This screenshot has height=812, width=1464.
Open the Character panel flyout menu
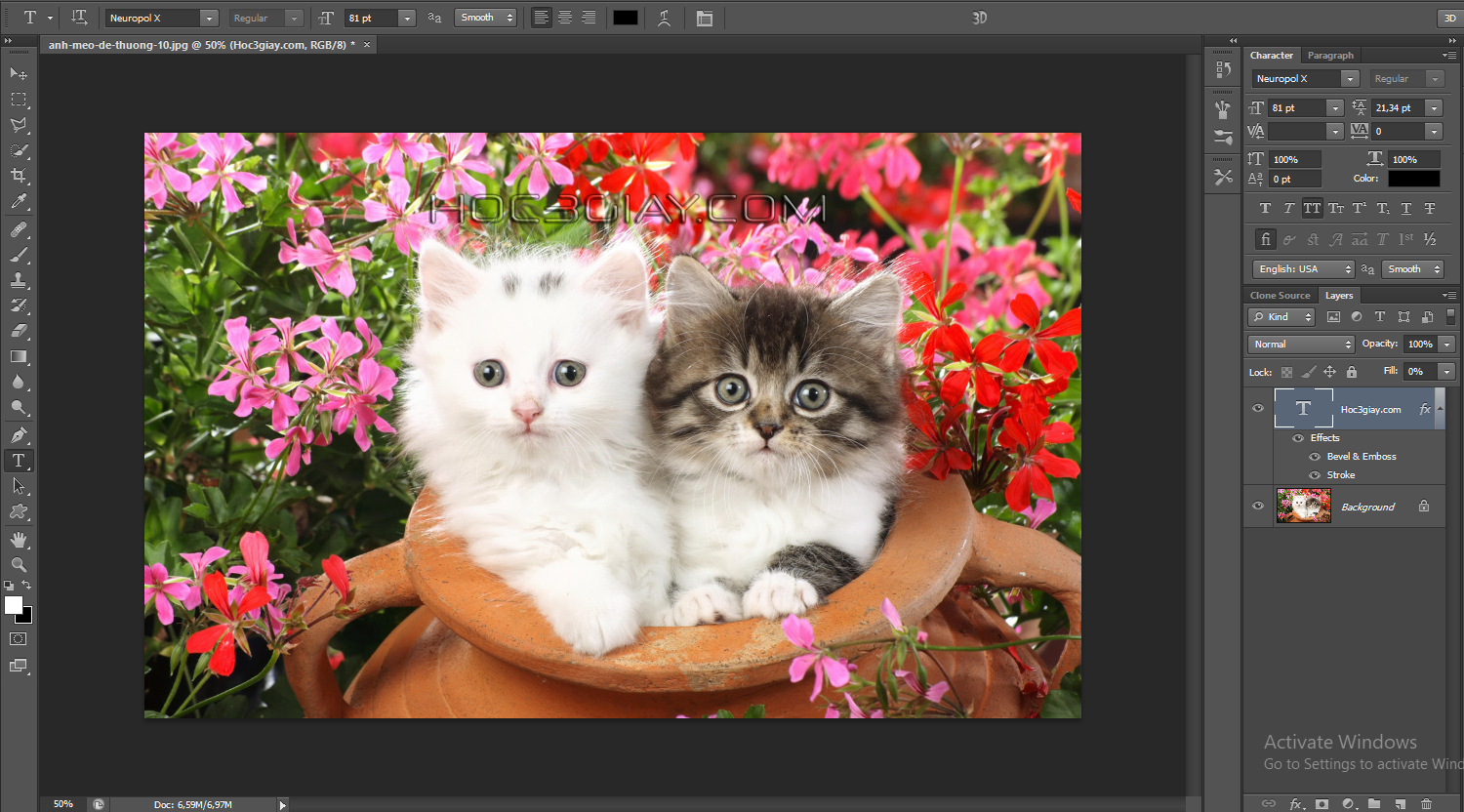pos(1449,56)
